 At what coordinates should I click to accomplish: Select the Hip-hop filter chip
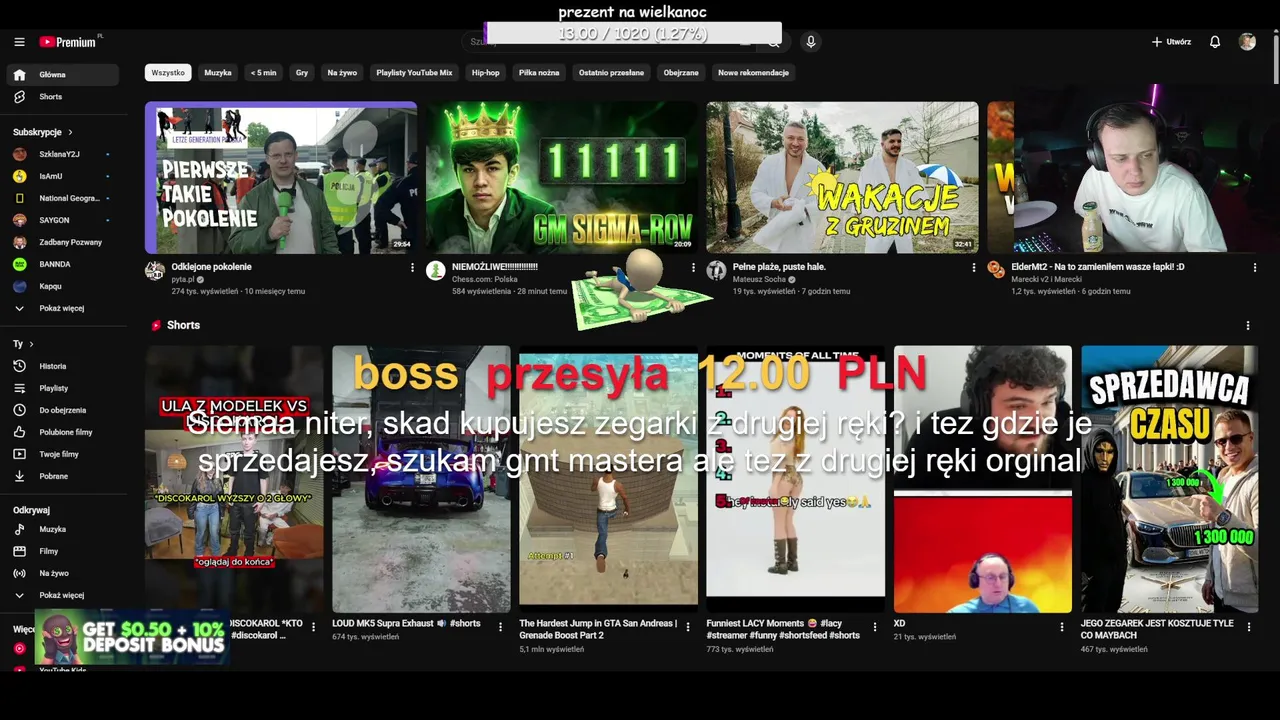485,73
